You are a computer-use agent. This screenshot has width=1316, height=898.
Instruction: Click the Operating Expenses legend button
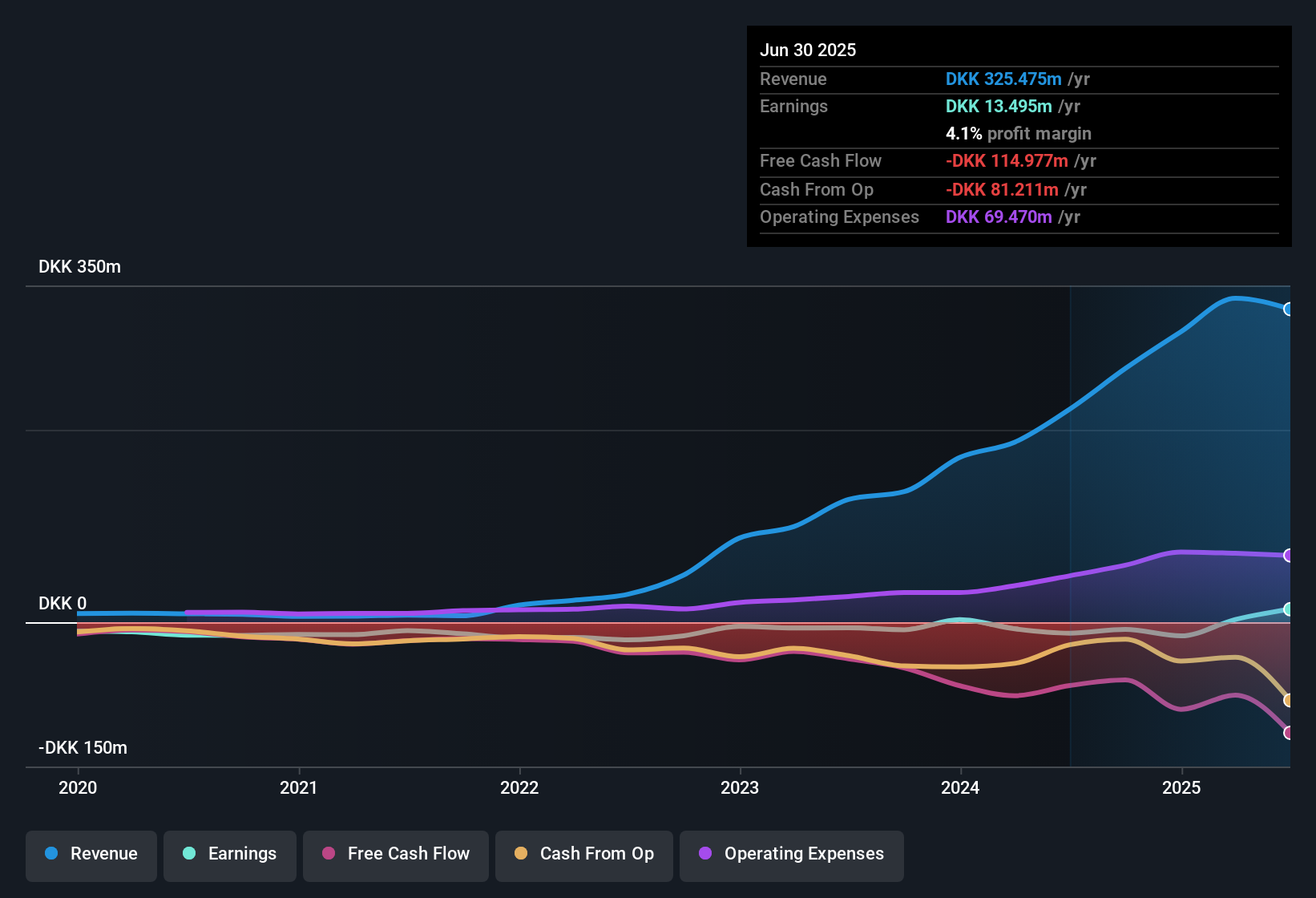[791, 854]
